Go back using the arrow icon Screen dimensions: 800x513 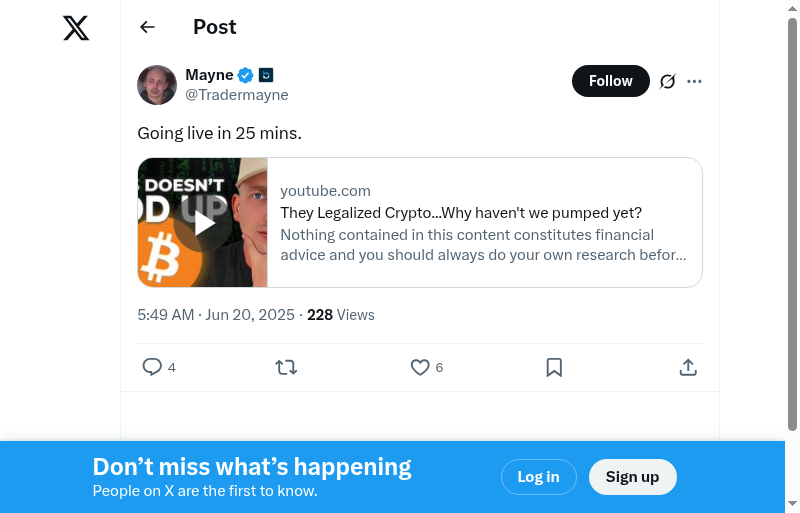point(148,27)
